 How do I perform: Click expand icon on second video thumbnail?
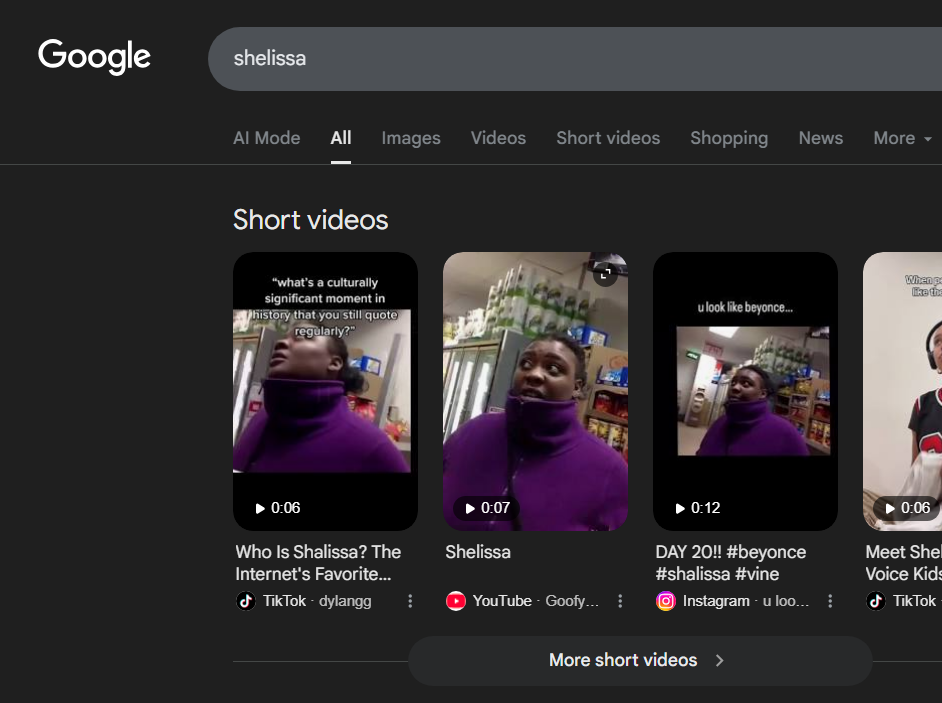605,273
